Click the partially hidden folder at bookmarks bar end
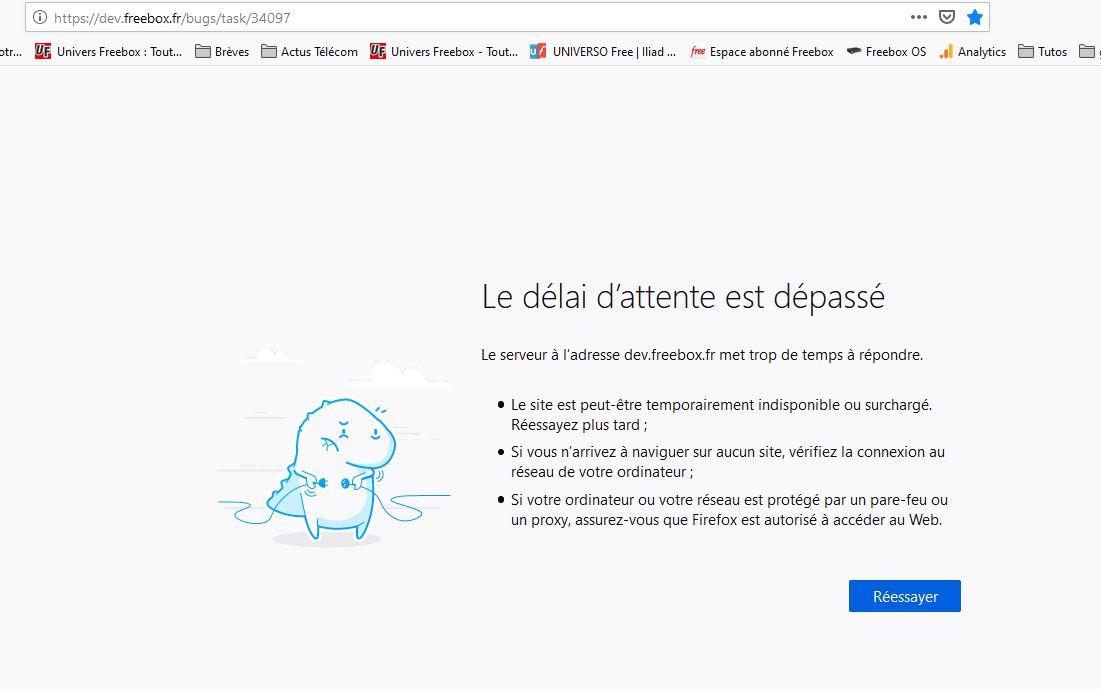 [1090, 51]
